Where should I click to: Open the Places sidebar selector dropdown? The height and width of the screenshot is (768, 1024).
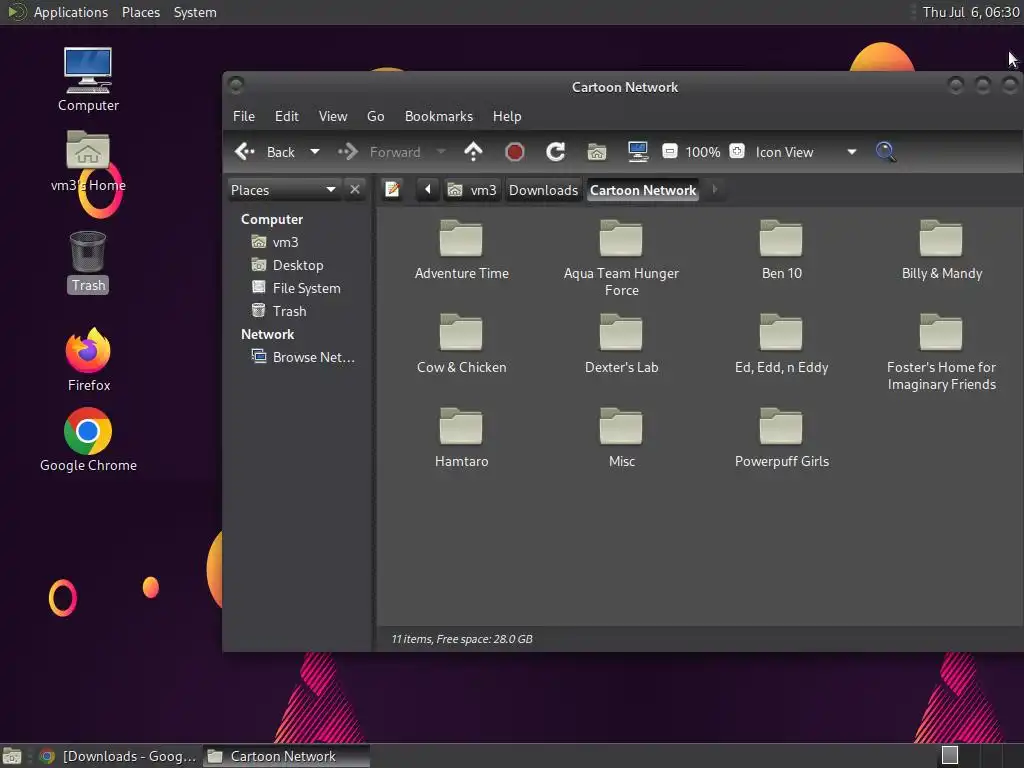tap(283, 190)
